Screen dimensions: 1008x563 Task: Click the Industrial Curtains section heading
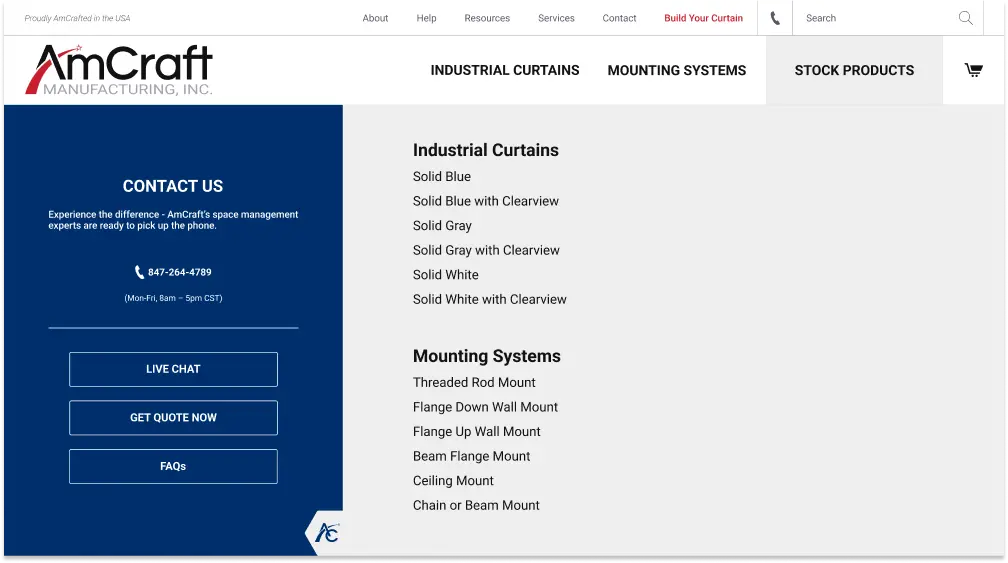point(485,150)
